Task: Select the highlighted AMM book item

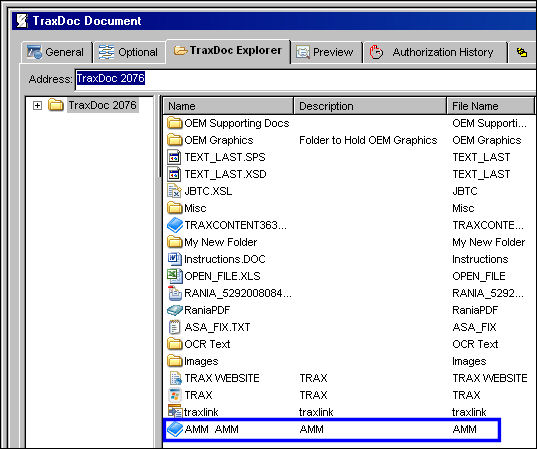Action: pyautogui.click(x=332, y=429)
